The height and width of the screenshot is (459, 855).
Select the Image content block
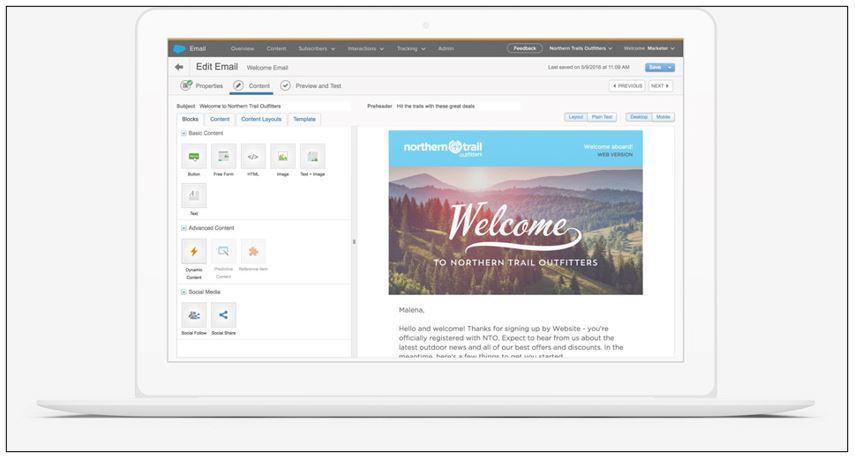(x=282, y=156)
